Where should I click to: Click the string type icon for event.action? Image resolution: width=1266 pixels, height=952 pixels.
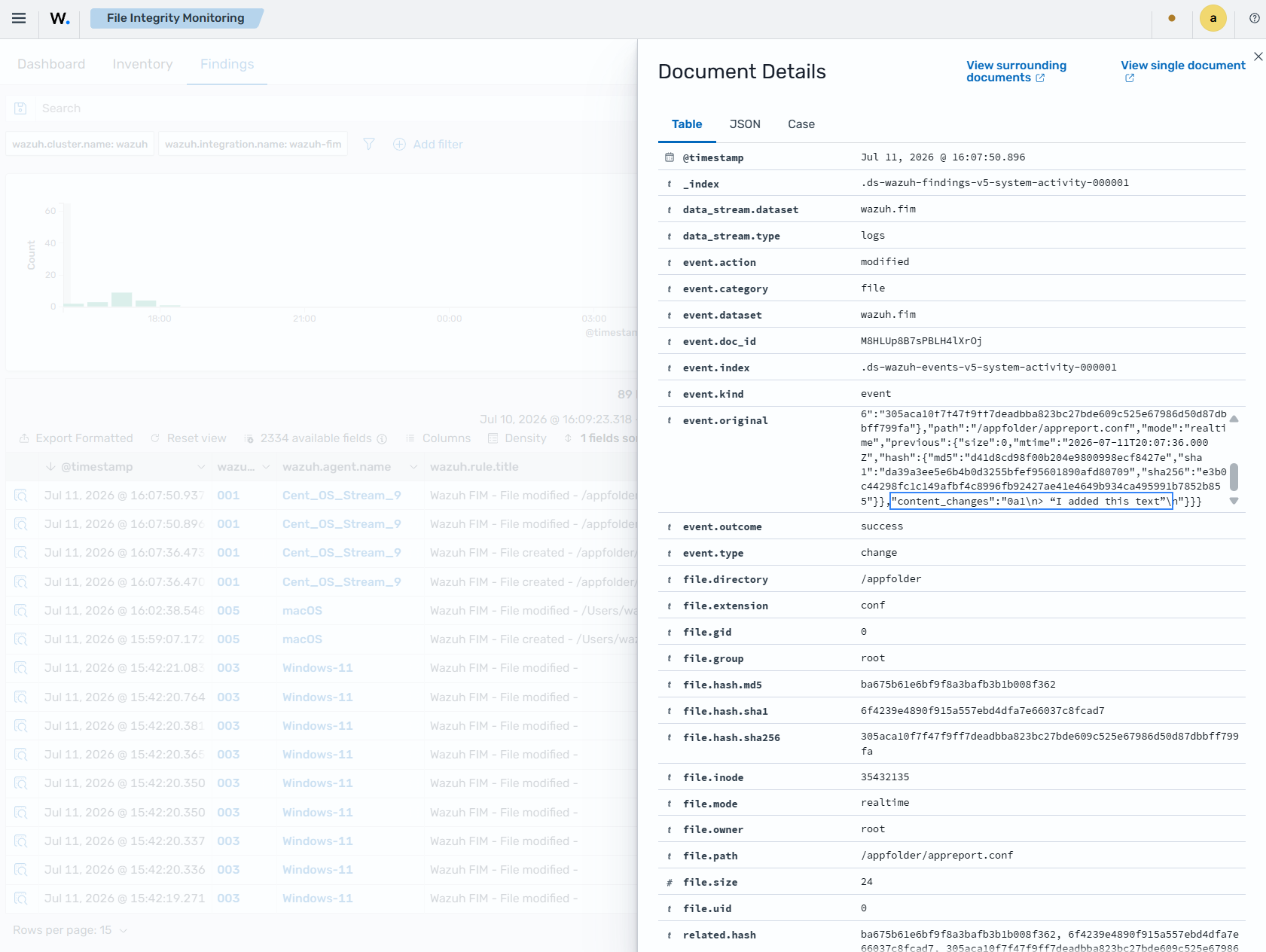(x=670, y=262)
